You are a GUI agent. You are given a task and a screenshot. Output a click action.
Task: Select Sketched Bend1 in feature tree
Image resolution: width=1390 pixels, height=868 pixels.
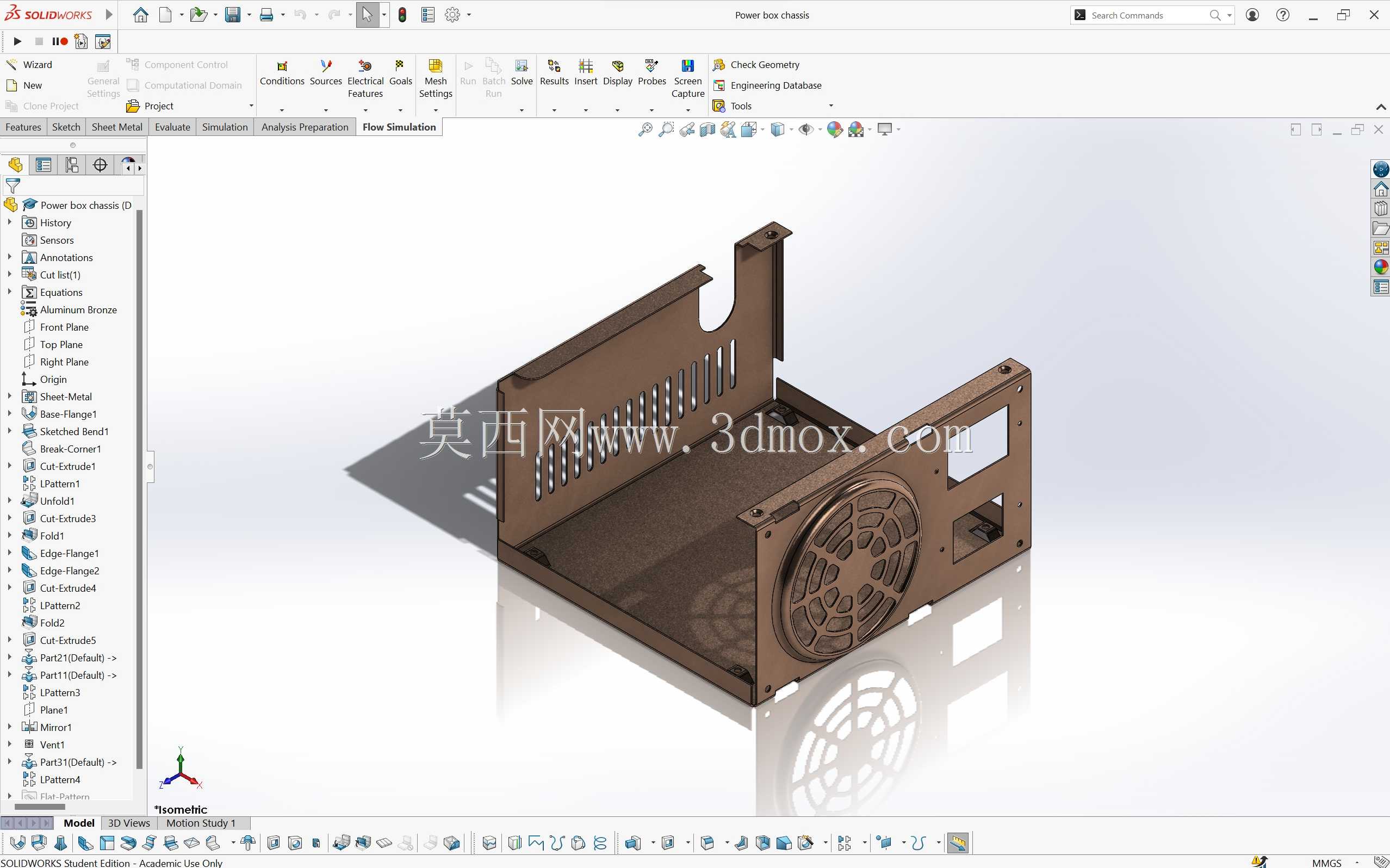click(65, 431)
